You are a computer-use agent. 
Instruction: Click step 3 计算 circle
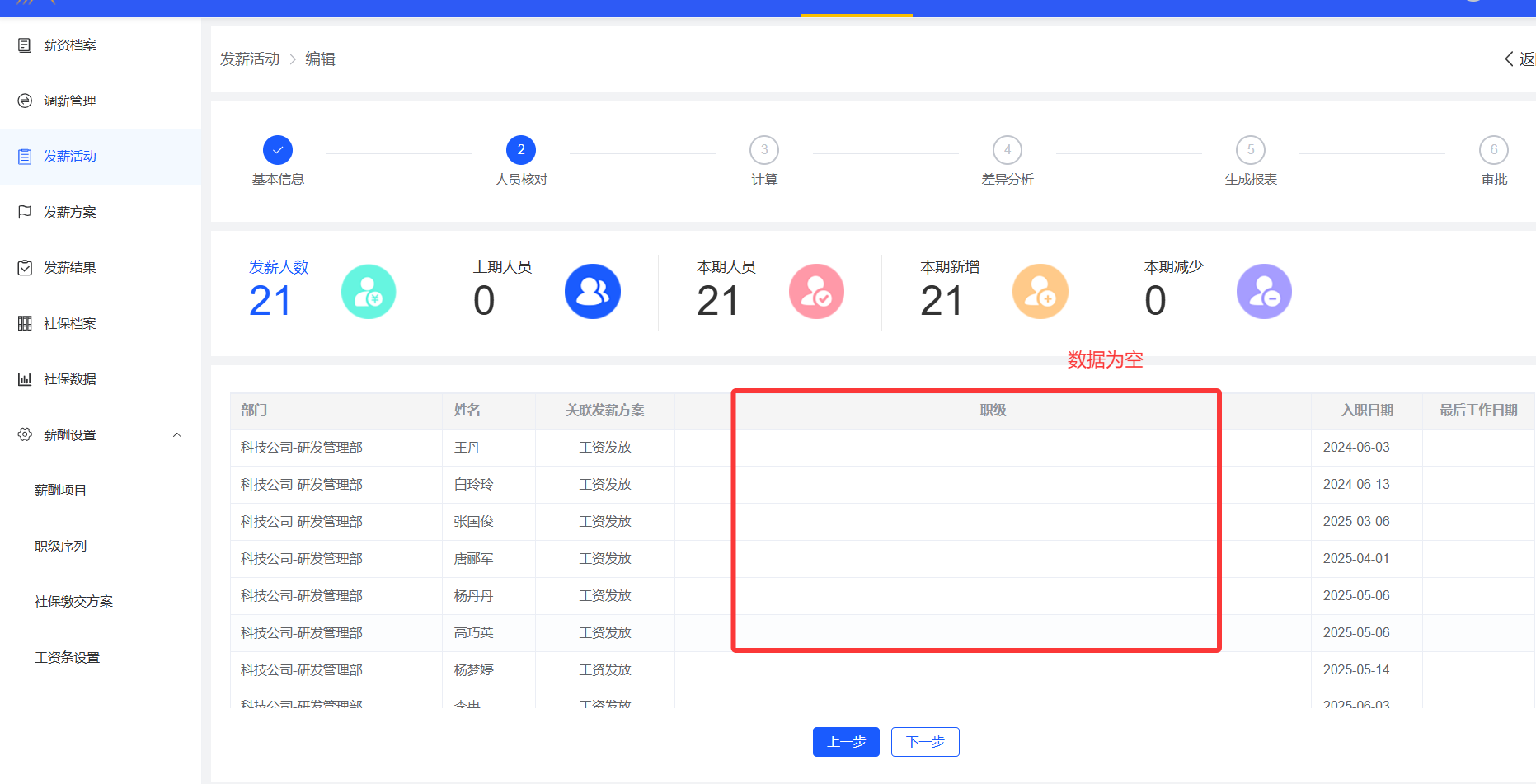(764, 150)
